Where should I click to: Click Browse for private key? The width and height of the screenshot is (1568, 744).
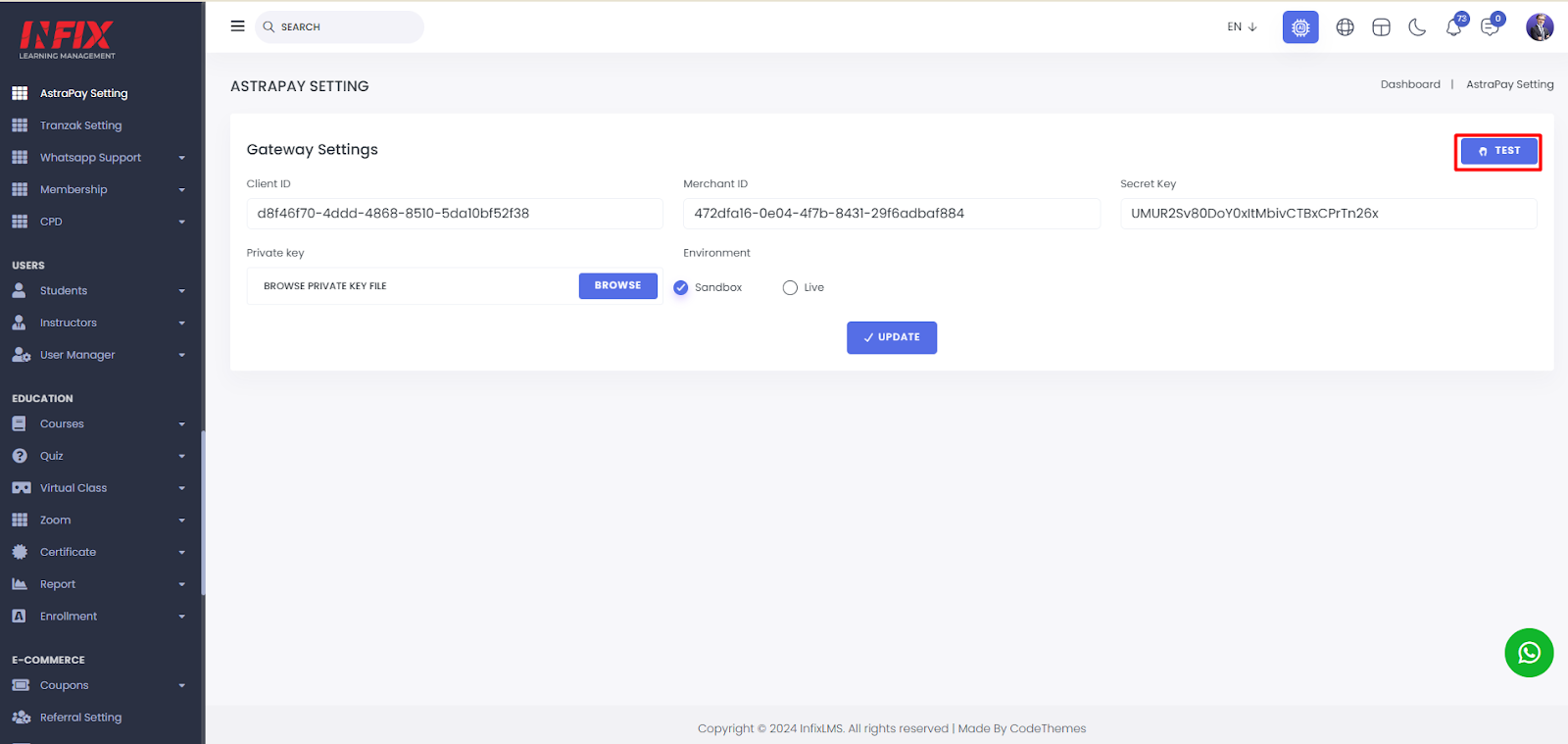coord(617,285)
